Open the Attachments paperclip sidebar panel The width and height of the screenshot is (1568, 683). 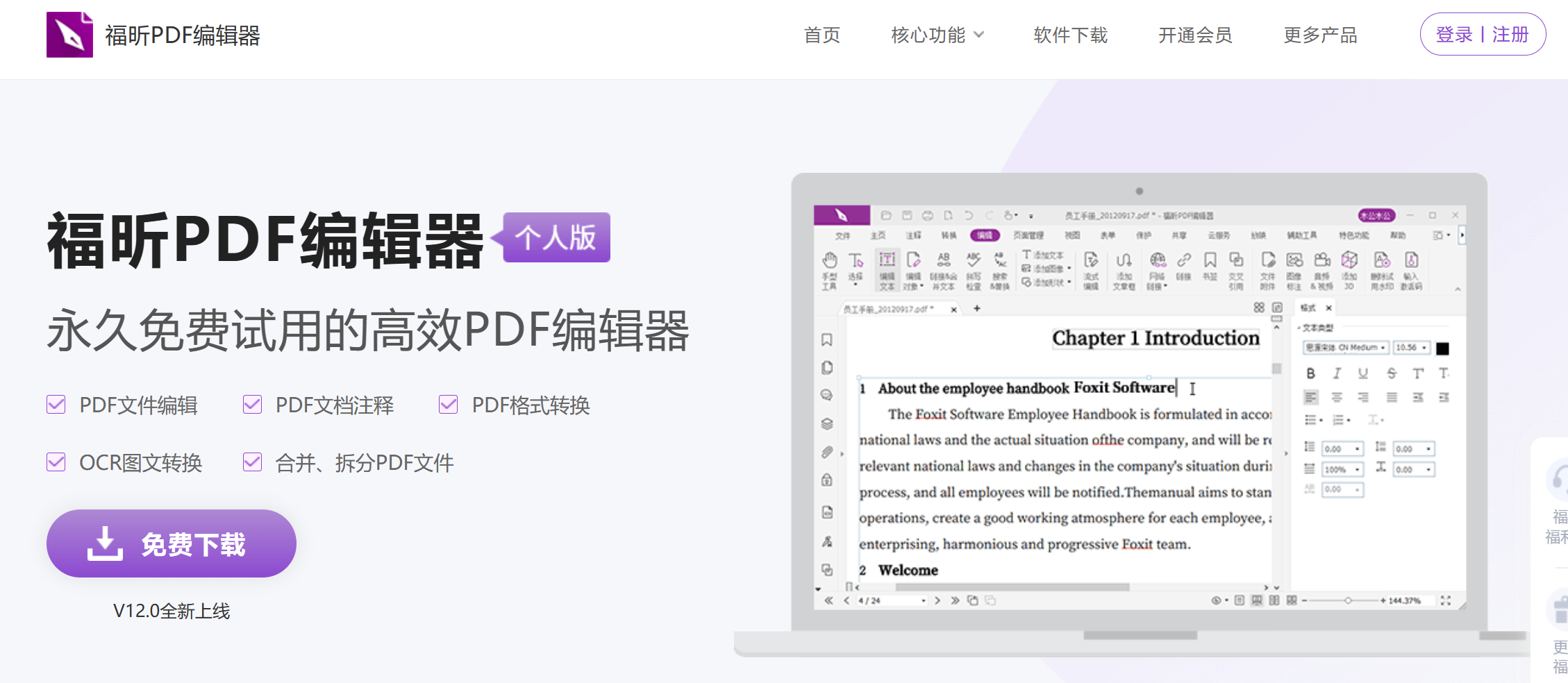[826, 452]
